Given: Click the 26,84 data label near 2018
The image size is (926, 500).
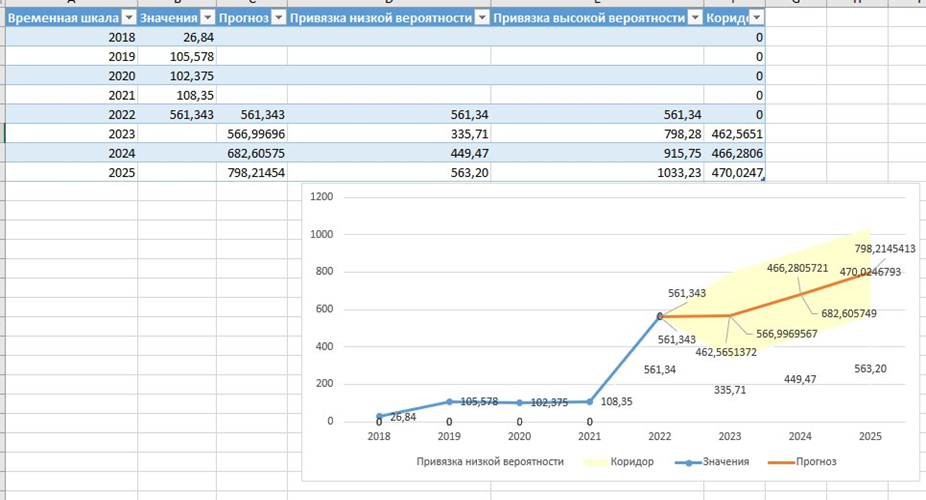Looking at the screenshot, I should coord(404,417).
